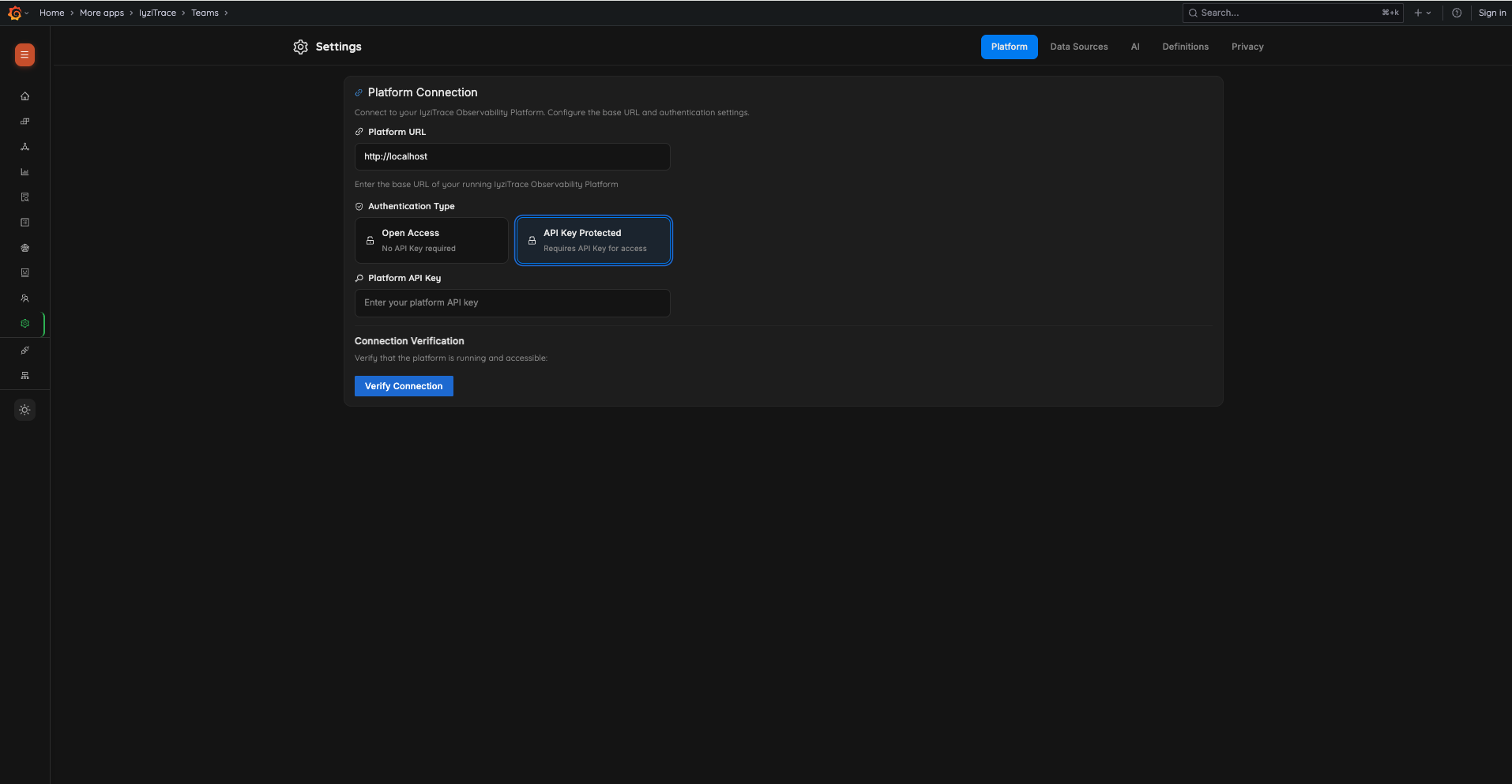Select the API Key Protected authentication option
1512x784 pixels.
click(592, 240)
